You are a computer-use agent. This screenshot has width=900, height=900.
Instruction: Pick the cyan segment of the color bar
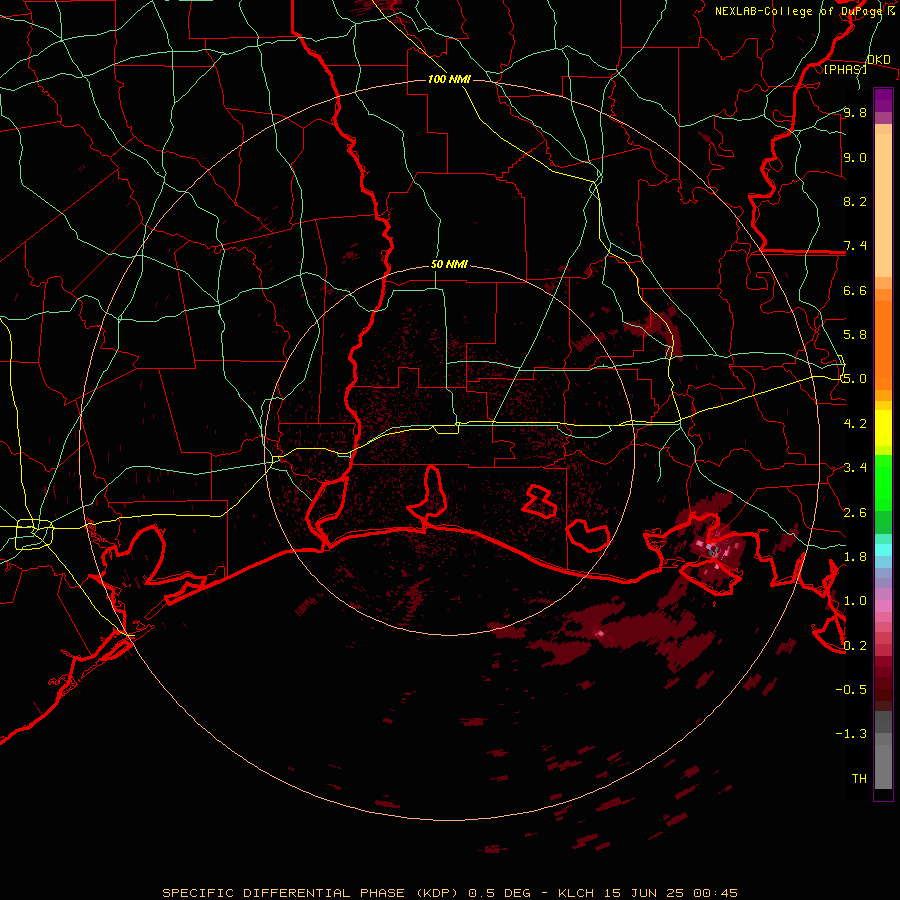tap(883, 550)
